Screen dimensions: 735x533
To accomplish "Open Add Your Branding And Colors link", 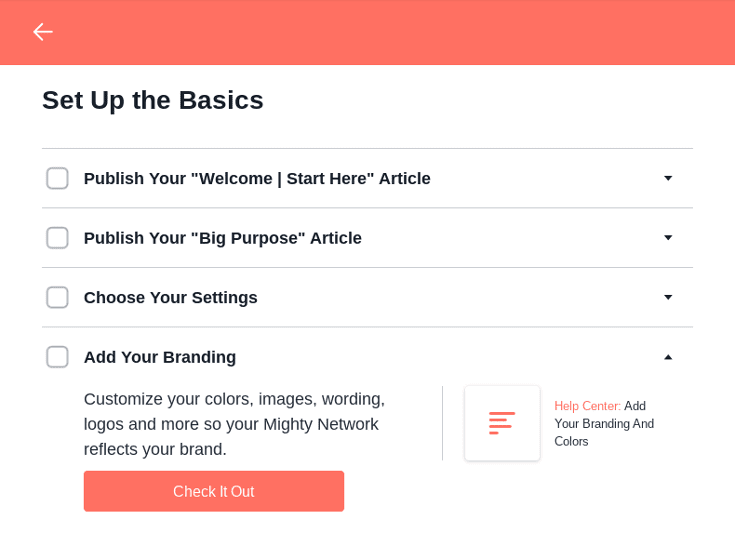I will [604, 424].
